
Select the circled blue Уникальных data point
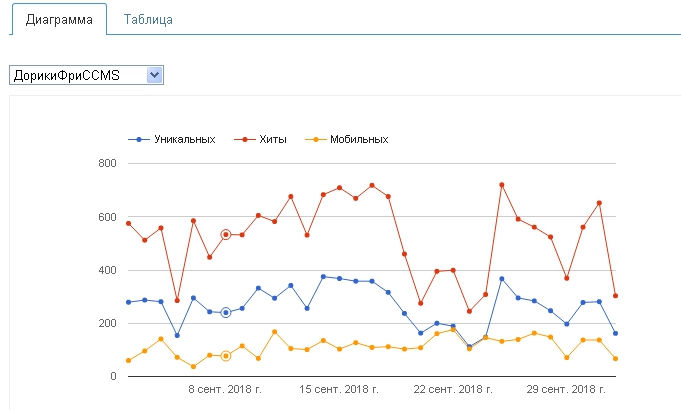click(x=226, y=312)
